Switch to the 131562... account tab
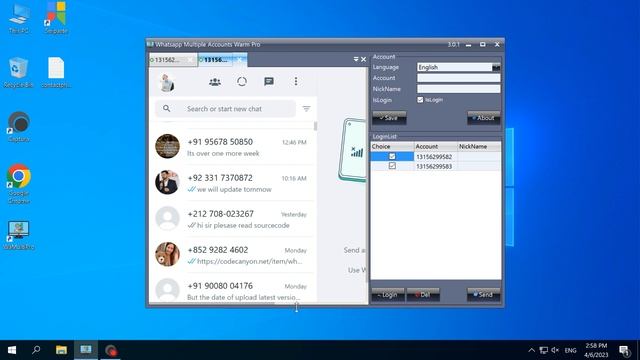This screenshot has width=640, height=360. click(x=168, y=60)
